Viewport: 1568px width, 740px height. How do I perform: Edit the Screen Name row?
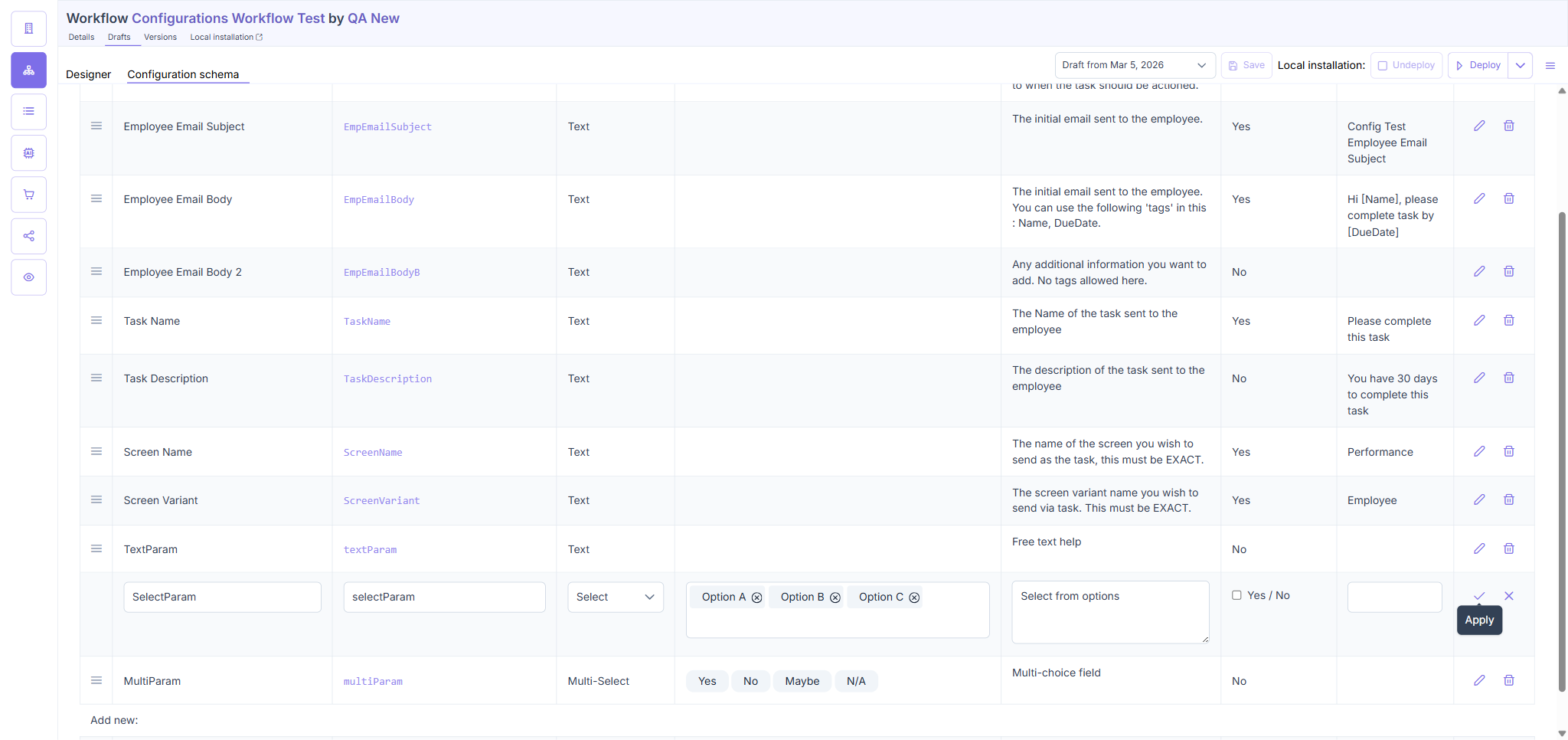pos(1479,451)
